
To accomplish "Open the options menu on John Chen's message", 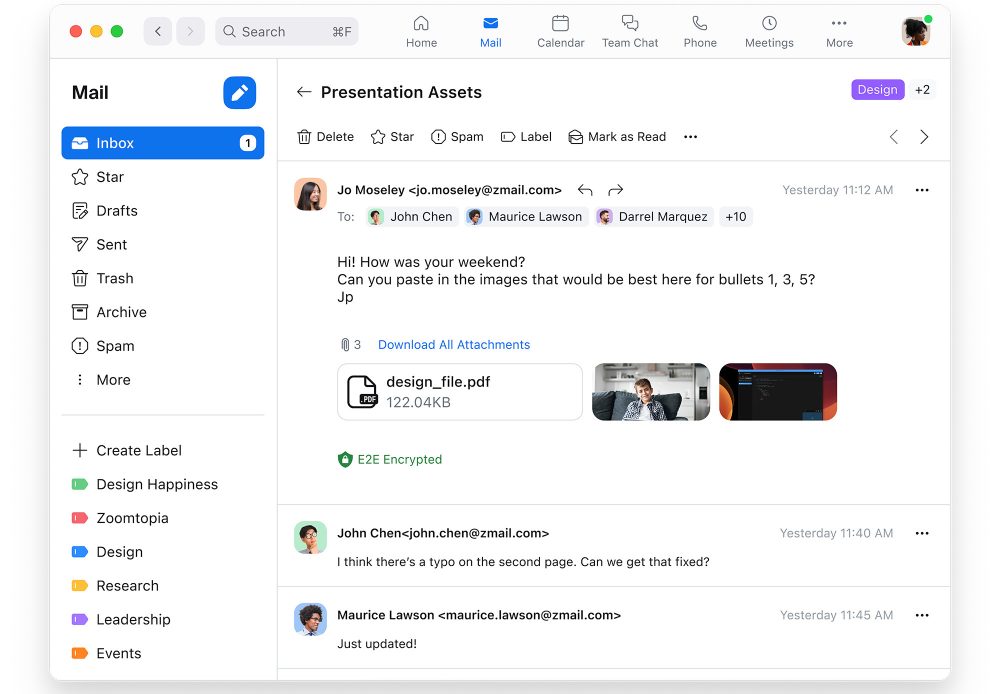I will pos(922,534).
